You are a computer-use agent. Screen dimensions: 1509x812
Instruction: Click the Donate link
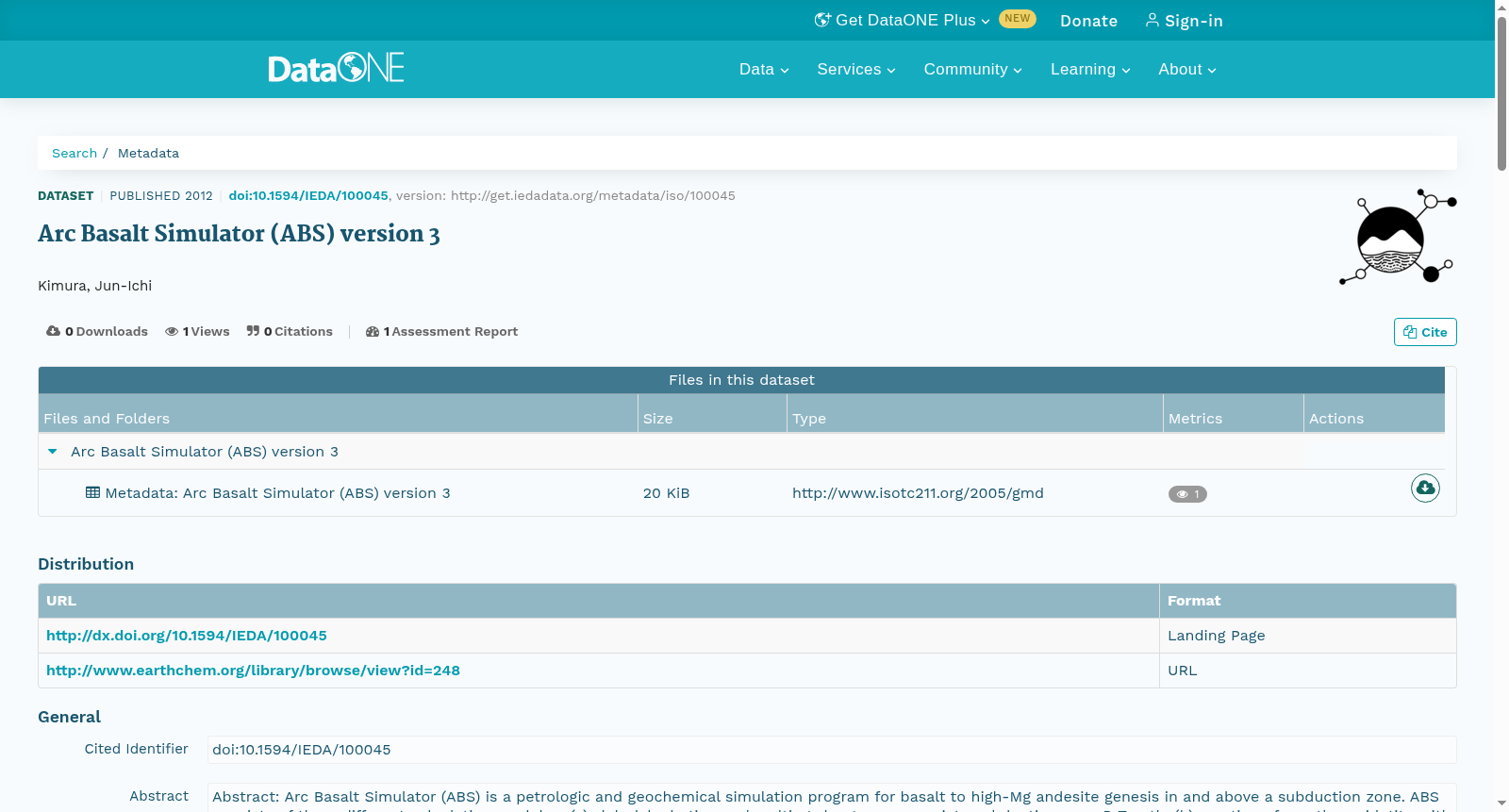(x=1088, y=21)
